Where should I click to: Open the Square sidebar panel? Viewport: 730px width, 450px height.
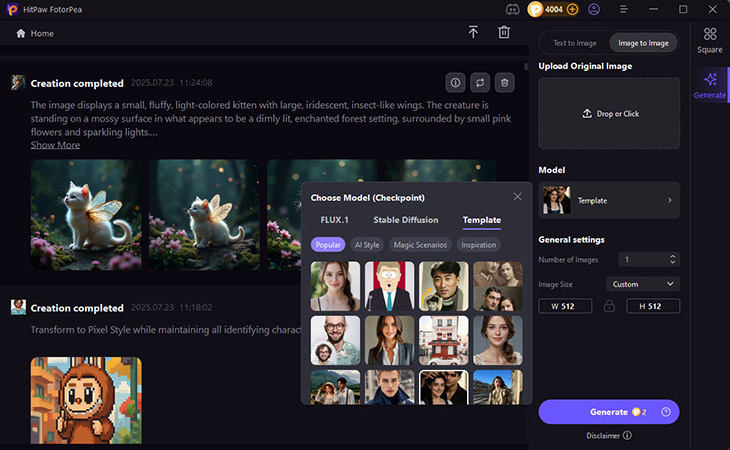[x=710, y=40]
